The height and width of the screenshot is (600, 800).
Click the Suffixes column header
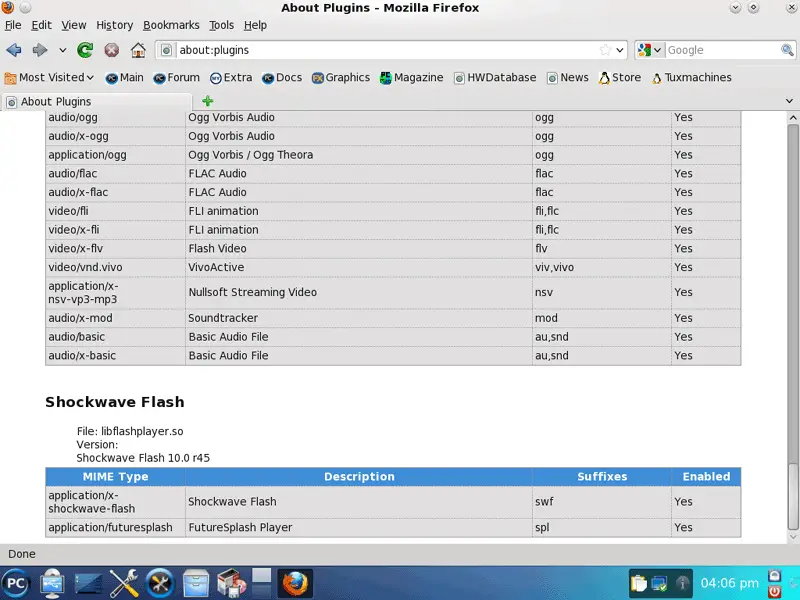point(602,477)
